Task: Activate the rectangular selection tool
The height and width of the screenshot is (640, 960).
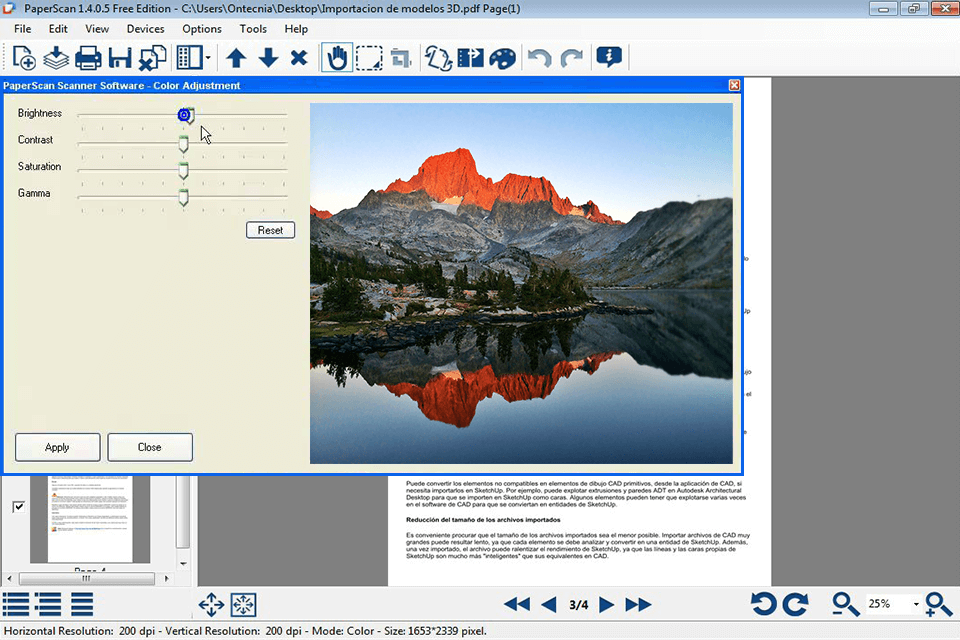Action: [369, 57]
